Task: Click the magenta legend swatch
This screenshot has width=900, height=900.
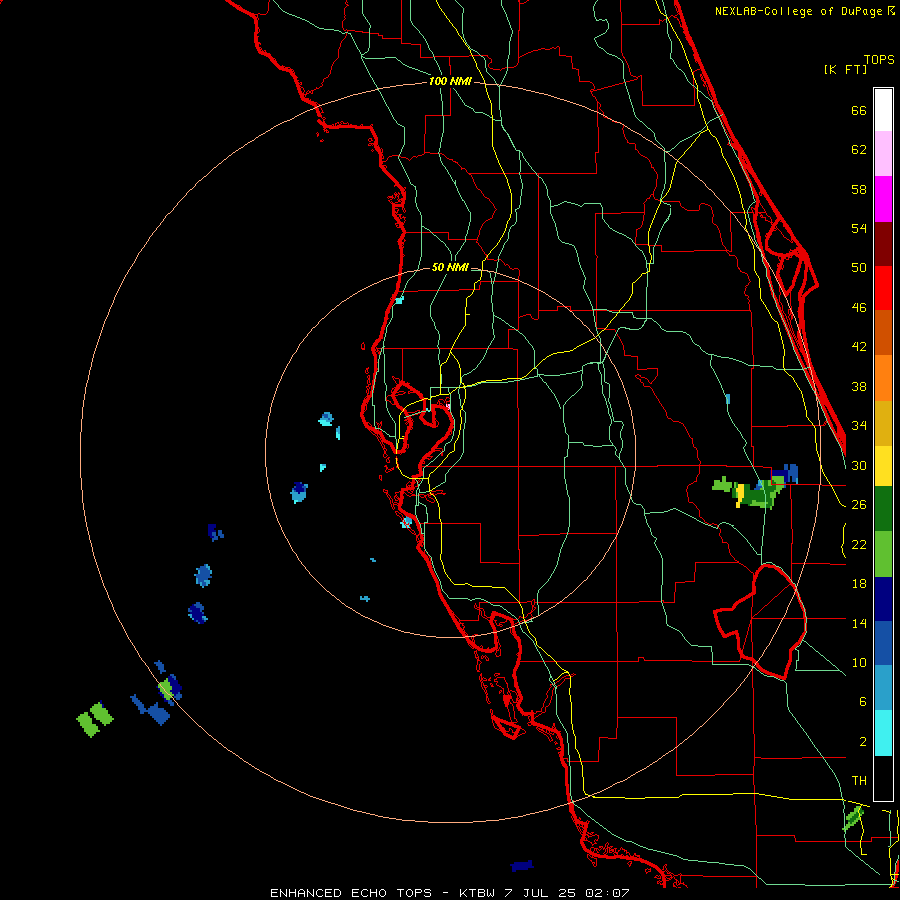Action: (x=883, y=199)
